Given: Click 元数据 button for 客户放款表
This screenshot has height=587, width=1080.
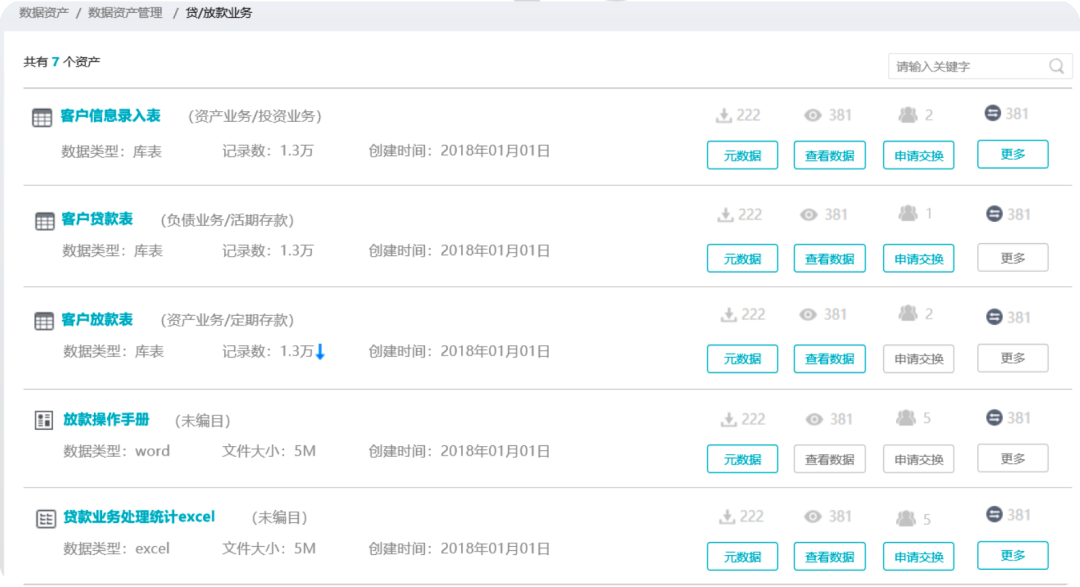Looking at the screenshot, I should point(742,358).
